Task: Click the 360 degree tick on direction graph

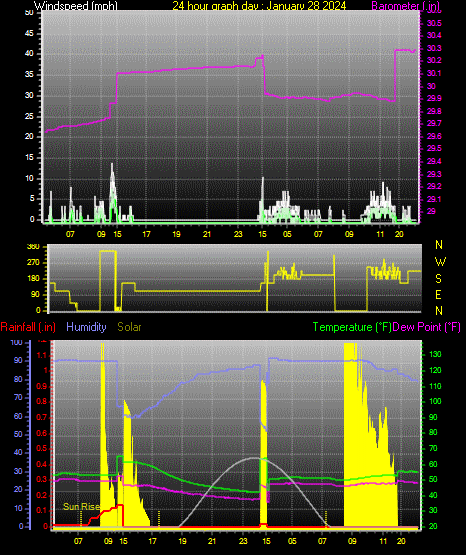Action: click(x=33, y=247)
